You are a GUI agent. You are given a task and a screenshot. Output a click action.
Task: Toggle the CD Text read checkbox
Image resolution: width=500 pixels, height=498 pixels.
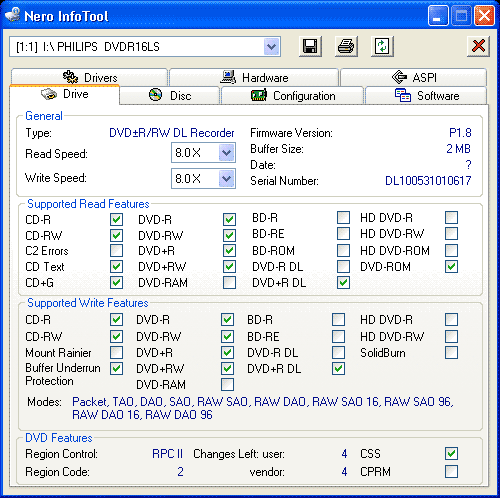click(x=116, y=266)
